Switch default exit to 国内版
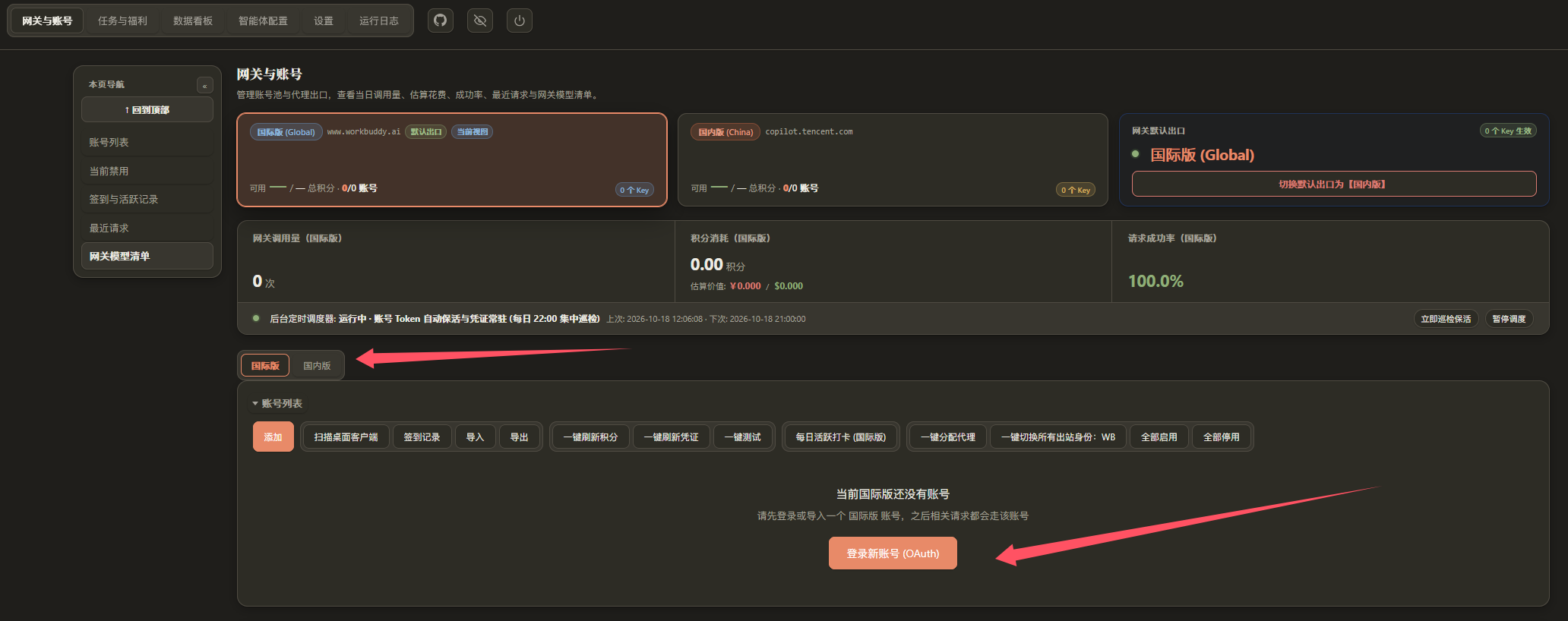 (x=1334, y=184)
